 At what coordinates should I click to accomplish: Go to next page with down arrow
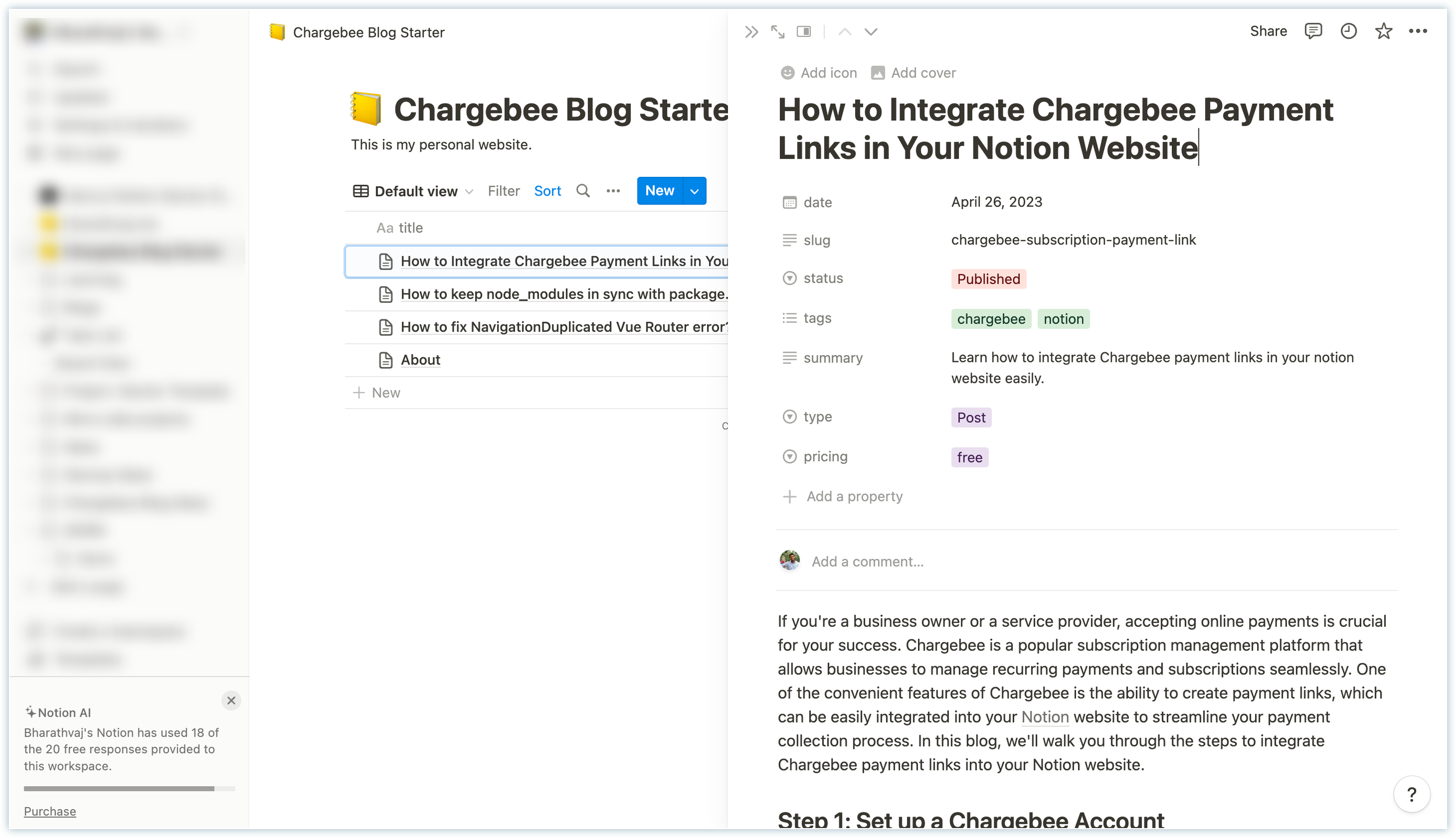[870, 32]
